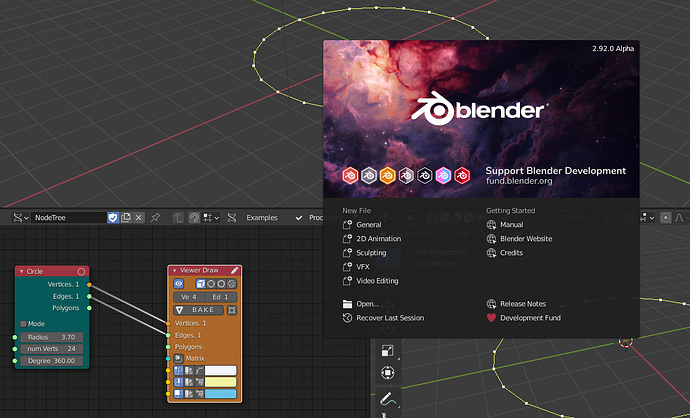Toggle the eye visibility in Viewer Draw

click(178, 284)
